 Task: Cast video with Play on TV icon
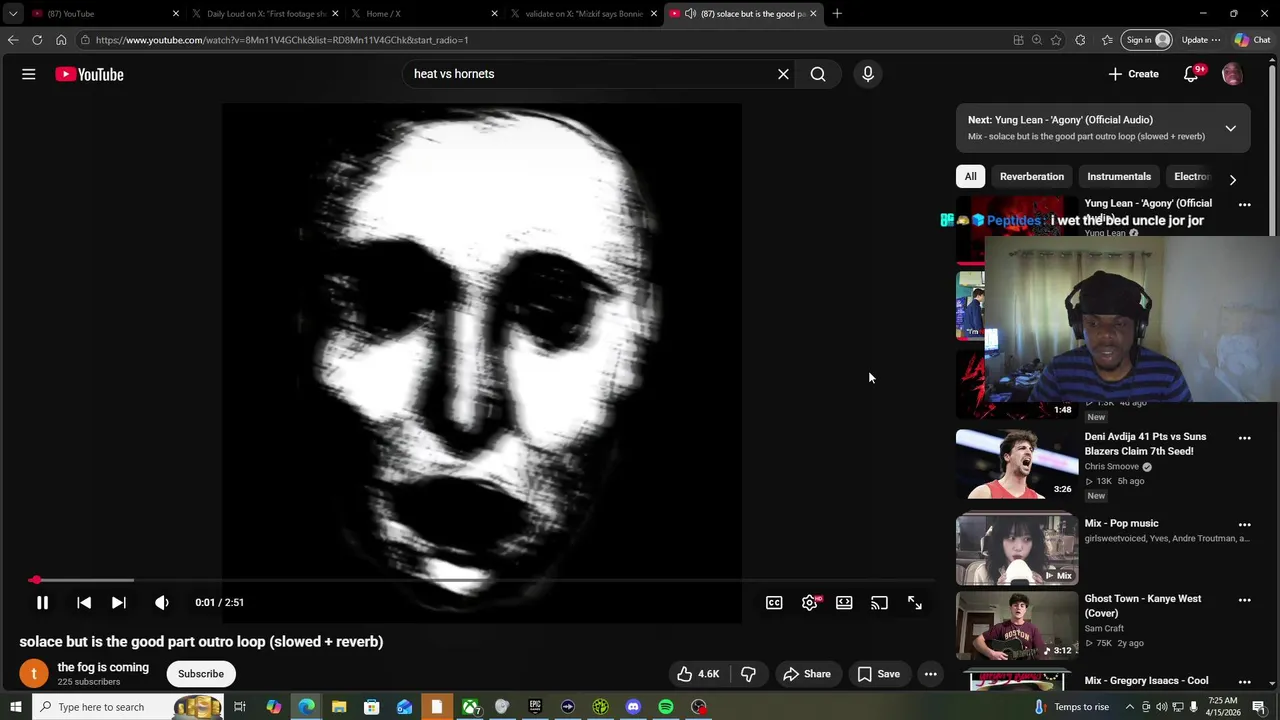[879, 602]
